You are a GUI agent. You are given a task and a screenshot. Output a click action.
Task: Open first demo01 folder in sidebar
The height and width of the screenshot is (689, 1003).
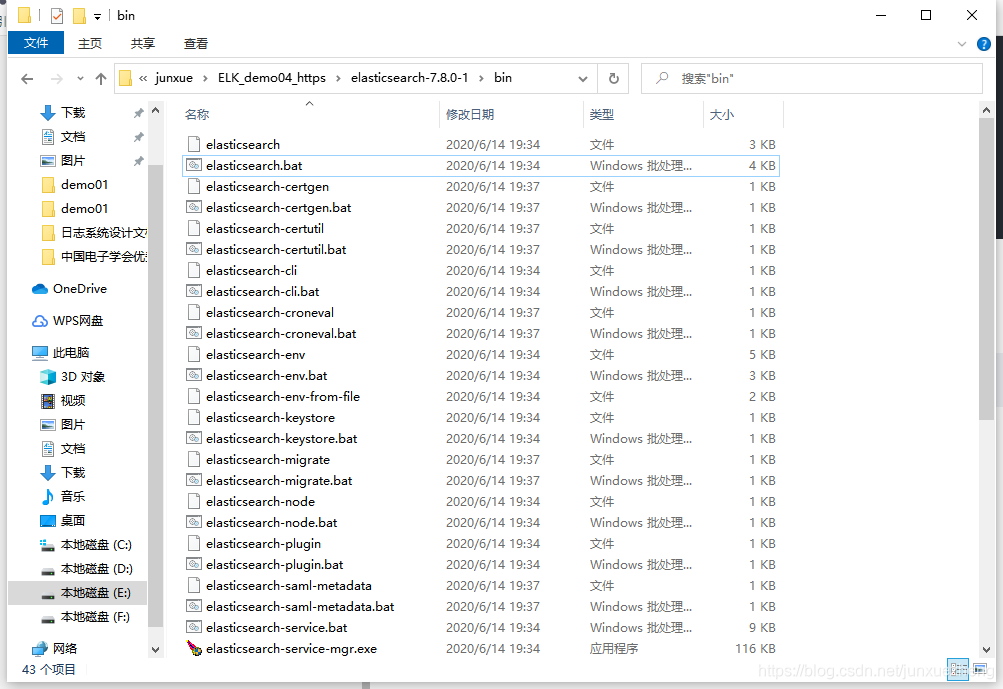pos(84,184)
